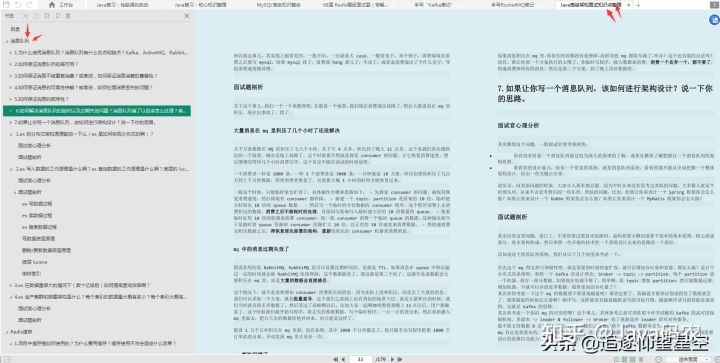The image size is (720, 363).
Task: Open a new tab with the plus button
Action: point(638,5)
